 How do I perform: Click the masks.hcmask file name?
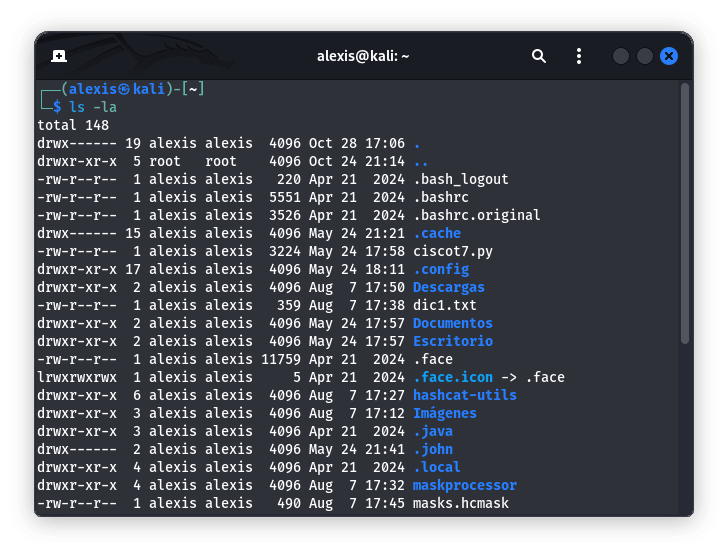(461, 503)
